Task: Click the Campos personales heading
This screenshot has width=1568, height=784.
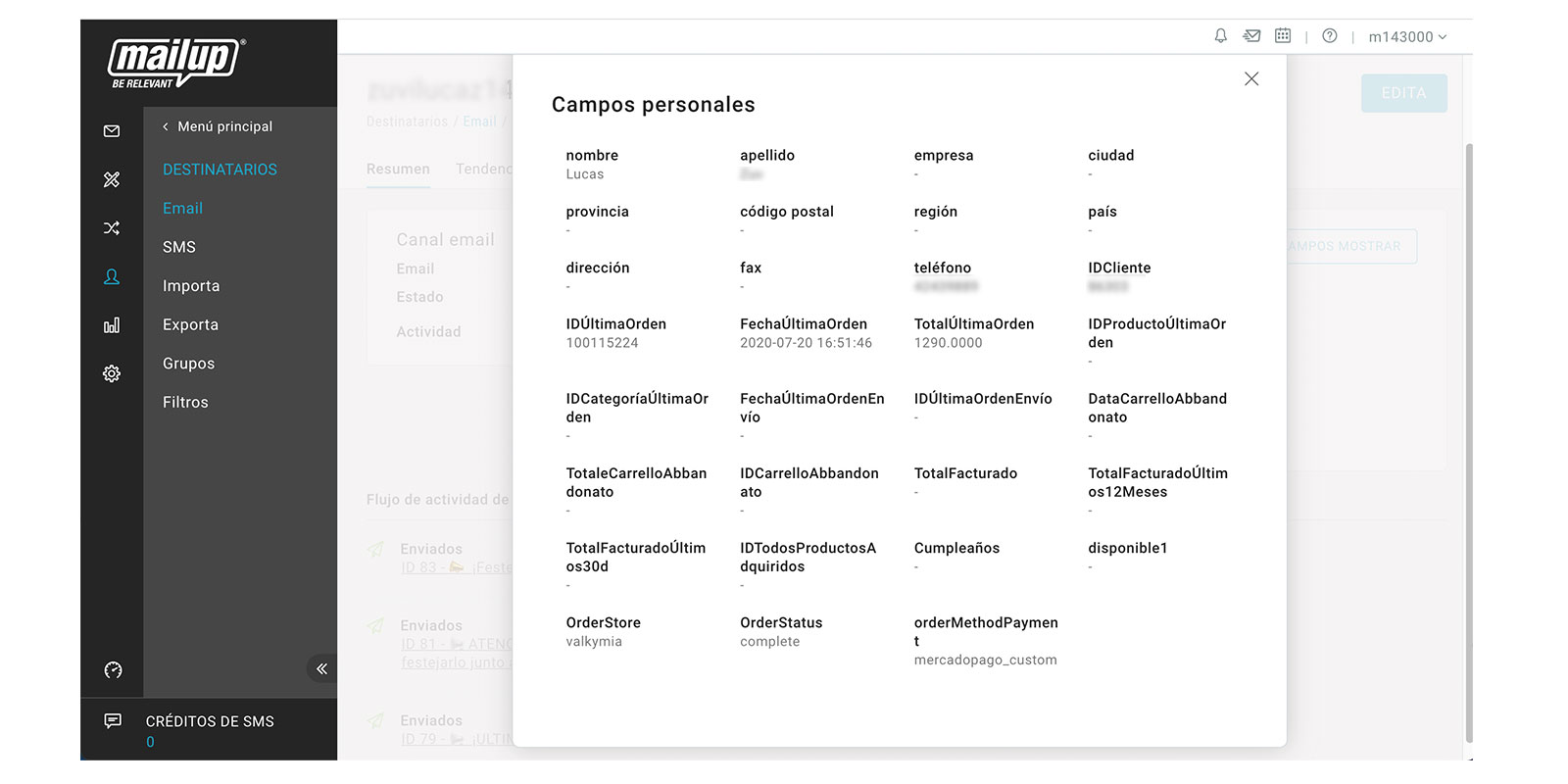Action: coord(653,105)
